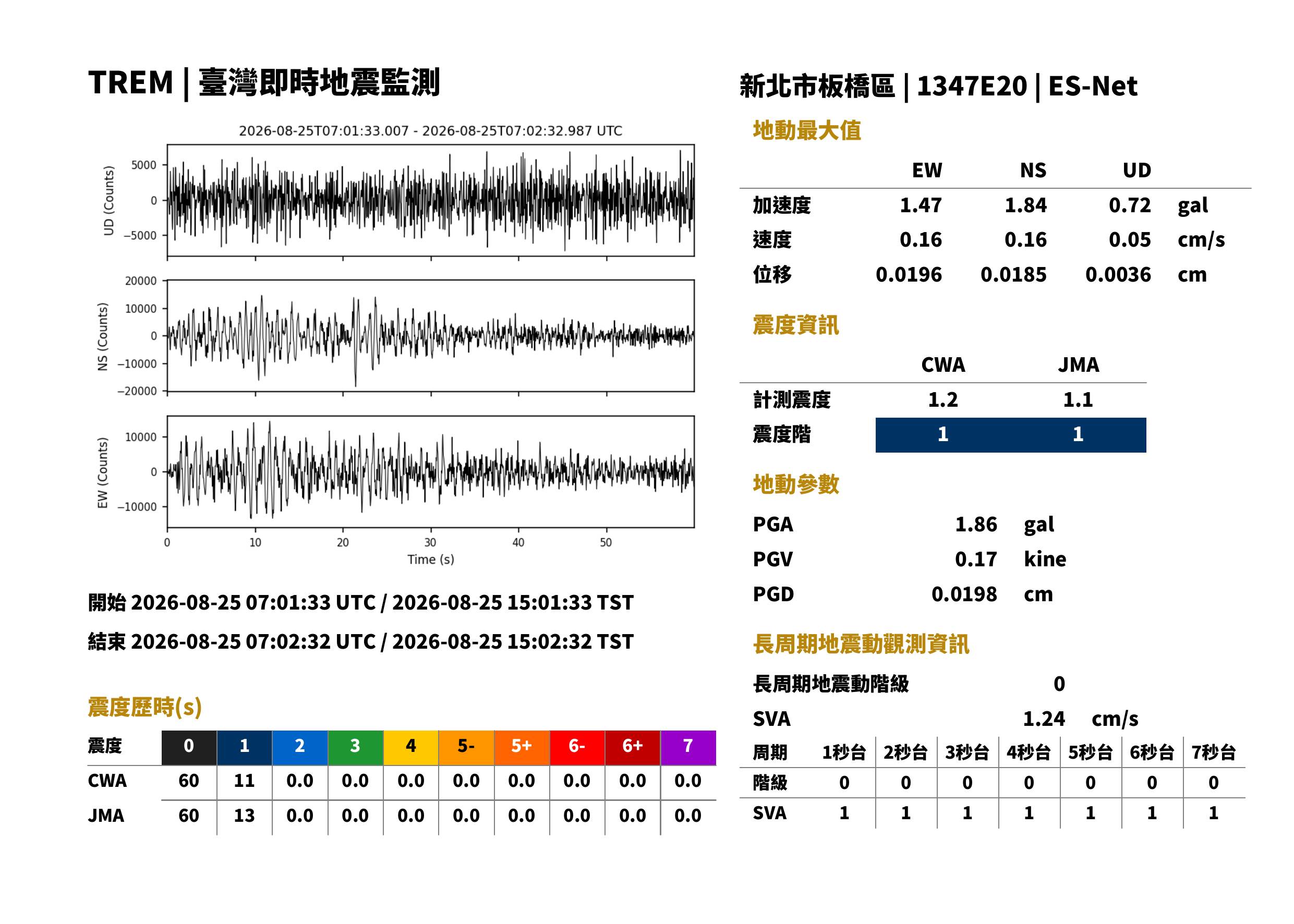Viewport: 1294px width, 924px height.
Task: Select the black intensity 0 swatch
Action: [189, 747]
